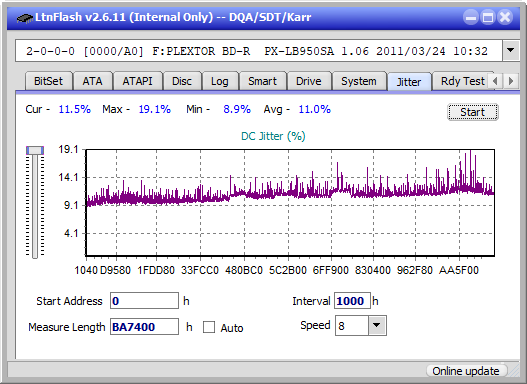
Task: Click the 4.1 y-axis label
Action: (71, 233)
